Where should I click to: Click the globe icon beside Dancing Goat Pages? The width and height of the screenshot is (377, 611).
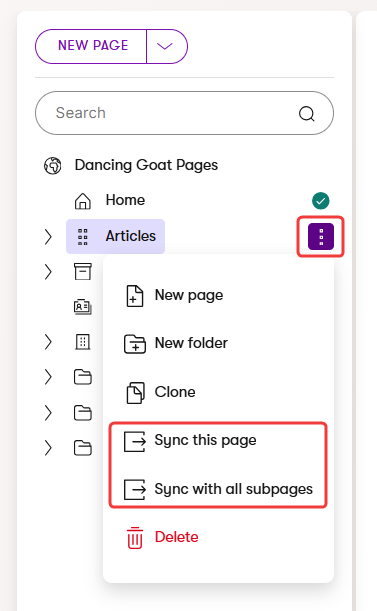click(x=53, y=166)
